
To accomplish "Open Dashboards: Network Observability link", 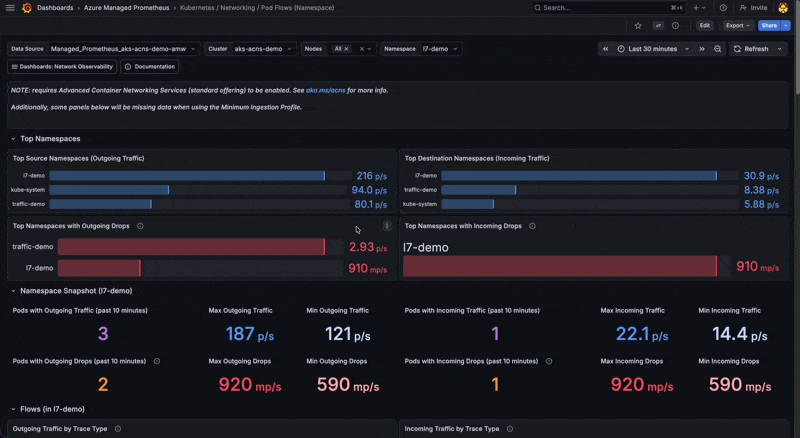I will pyautogui.click(x=62, y=67).
